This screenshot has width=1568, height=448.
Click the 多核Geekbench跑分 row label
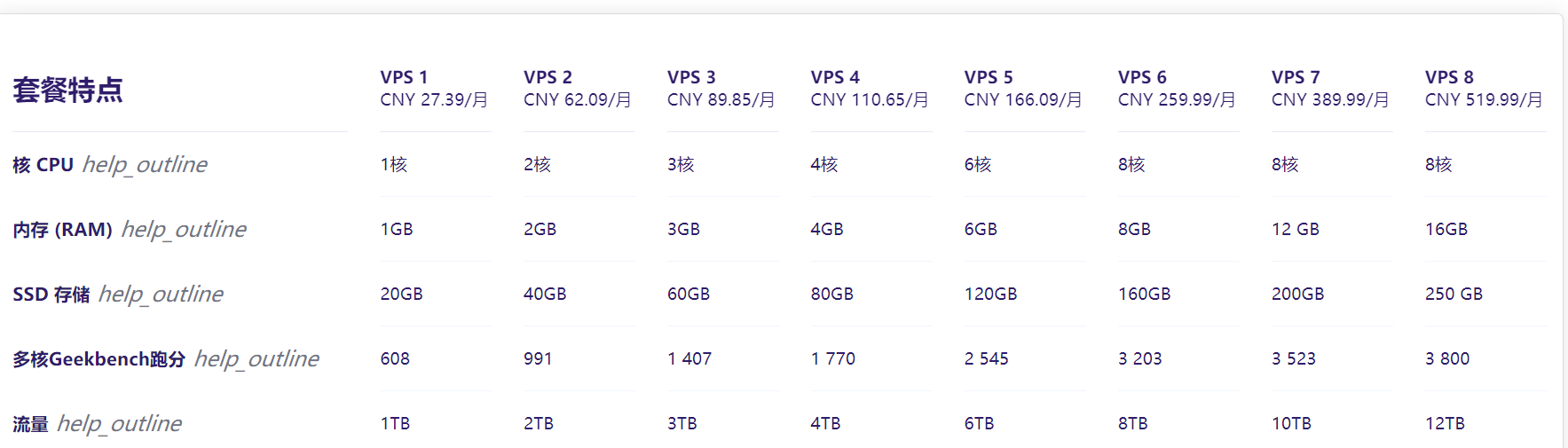click(x=98, y=359)
